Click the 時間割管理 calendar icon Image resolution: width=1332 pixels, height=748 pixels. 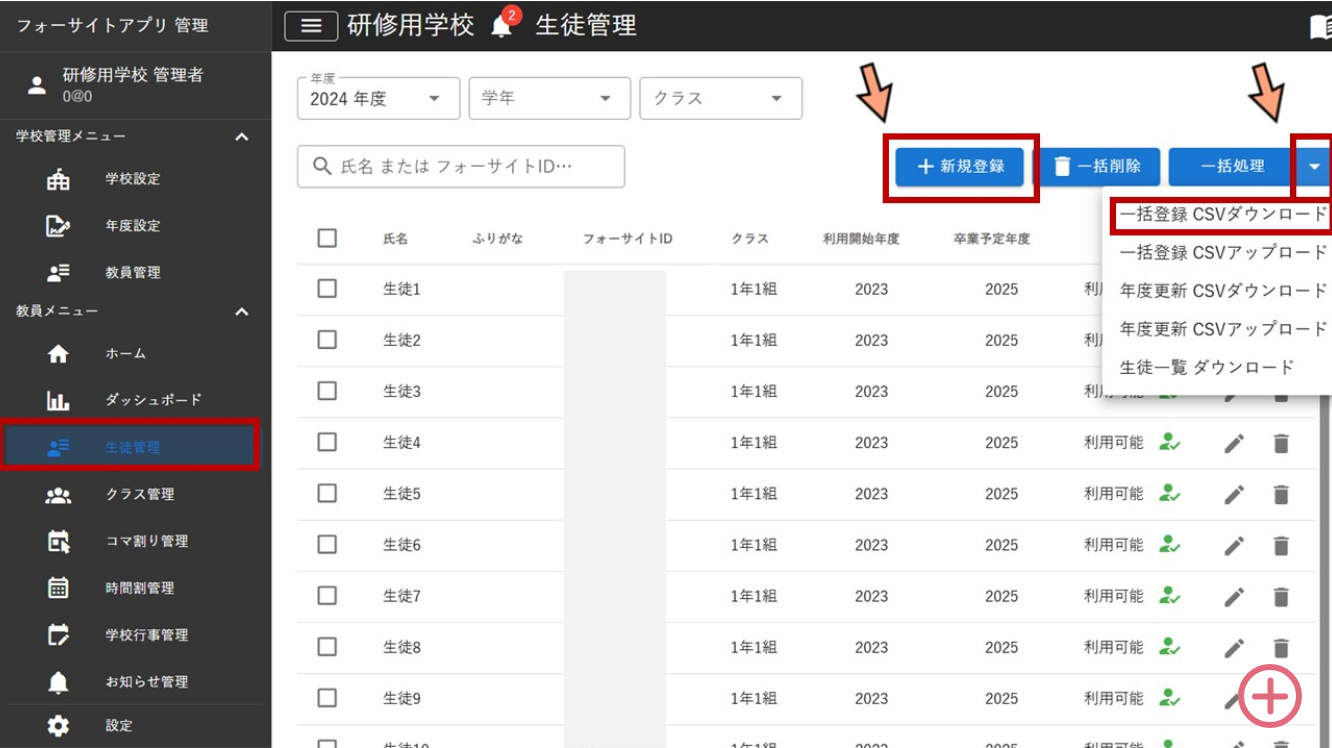coord(58,588)
